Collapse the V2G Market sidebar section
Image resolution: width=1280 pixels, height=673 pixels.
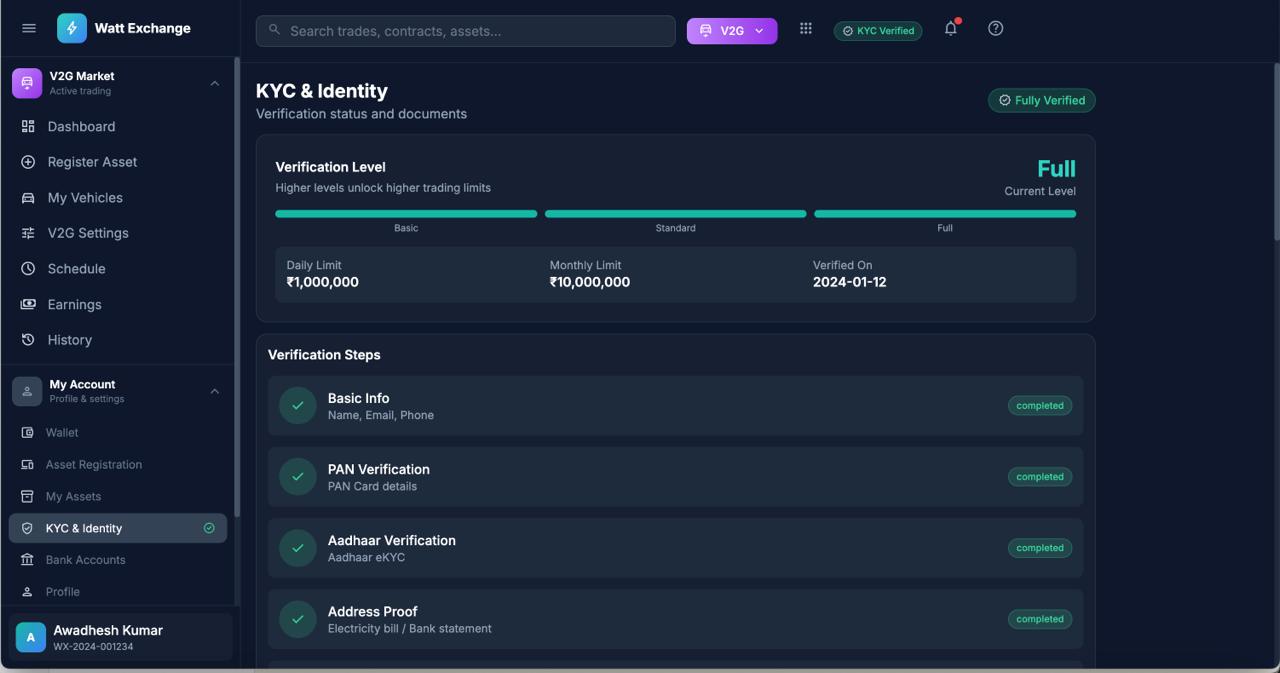click(x=214, y=83)
